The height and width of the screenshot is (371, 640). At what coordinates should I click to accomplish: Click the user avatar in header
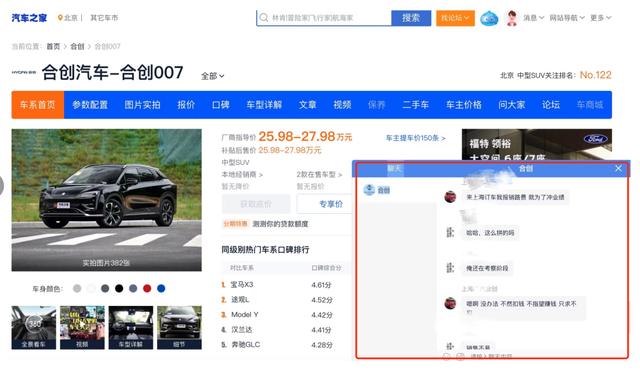point(512,18)
